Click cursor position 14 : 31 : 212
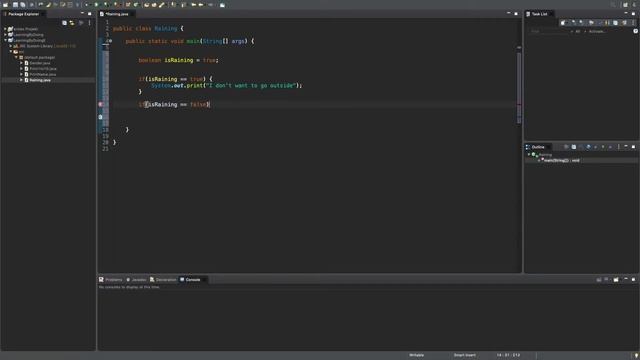This screenshot has height=360, width=640. [x=508, y=355]
